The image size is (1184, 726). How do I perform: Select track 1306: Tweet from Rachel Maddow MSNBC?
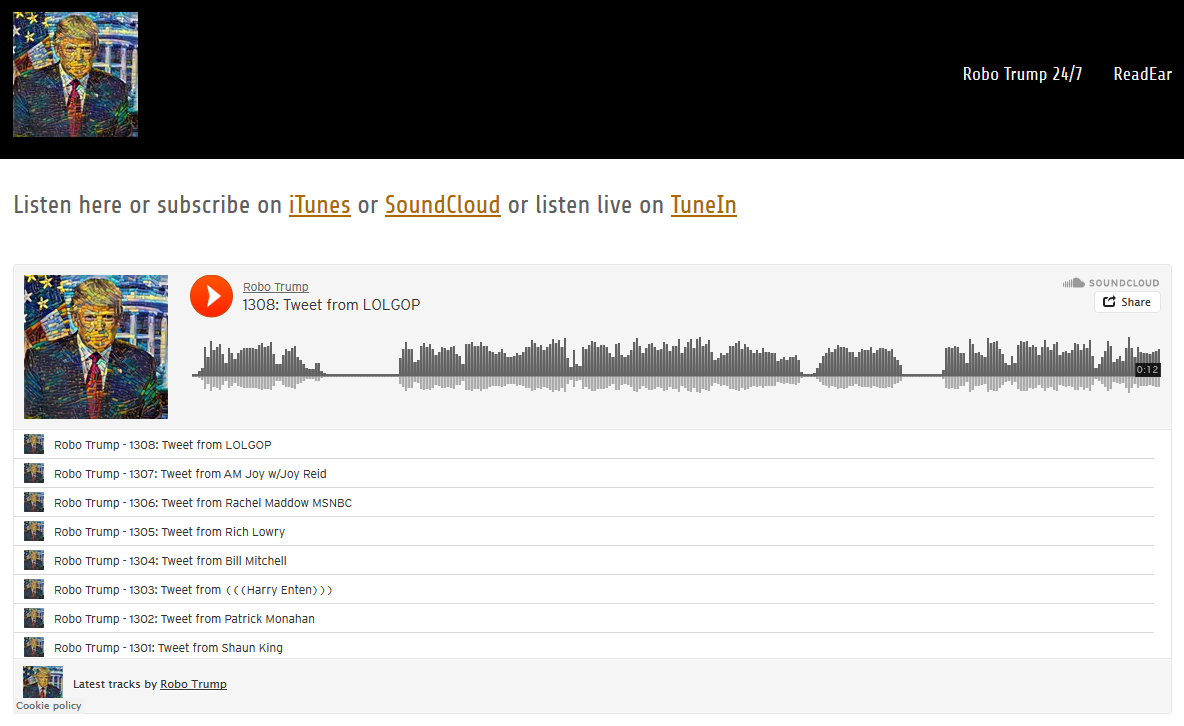click(584, 502)
